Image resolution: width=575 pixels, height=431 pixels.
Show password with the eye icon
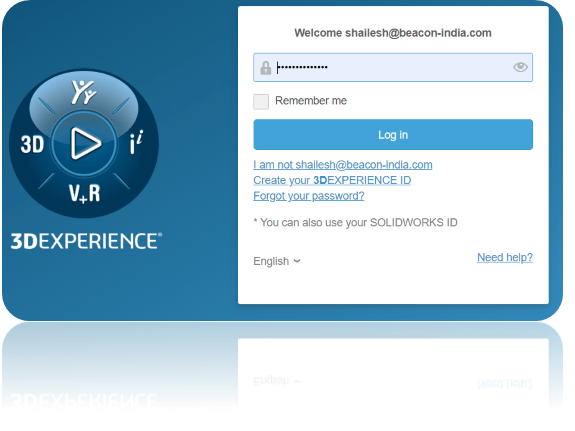pyautogui.click(x=520, y=67)
